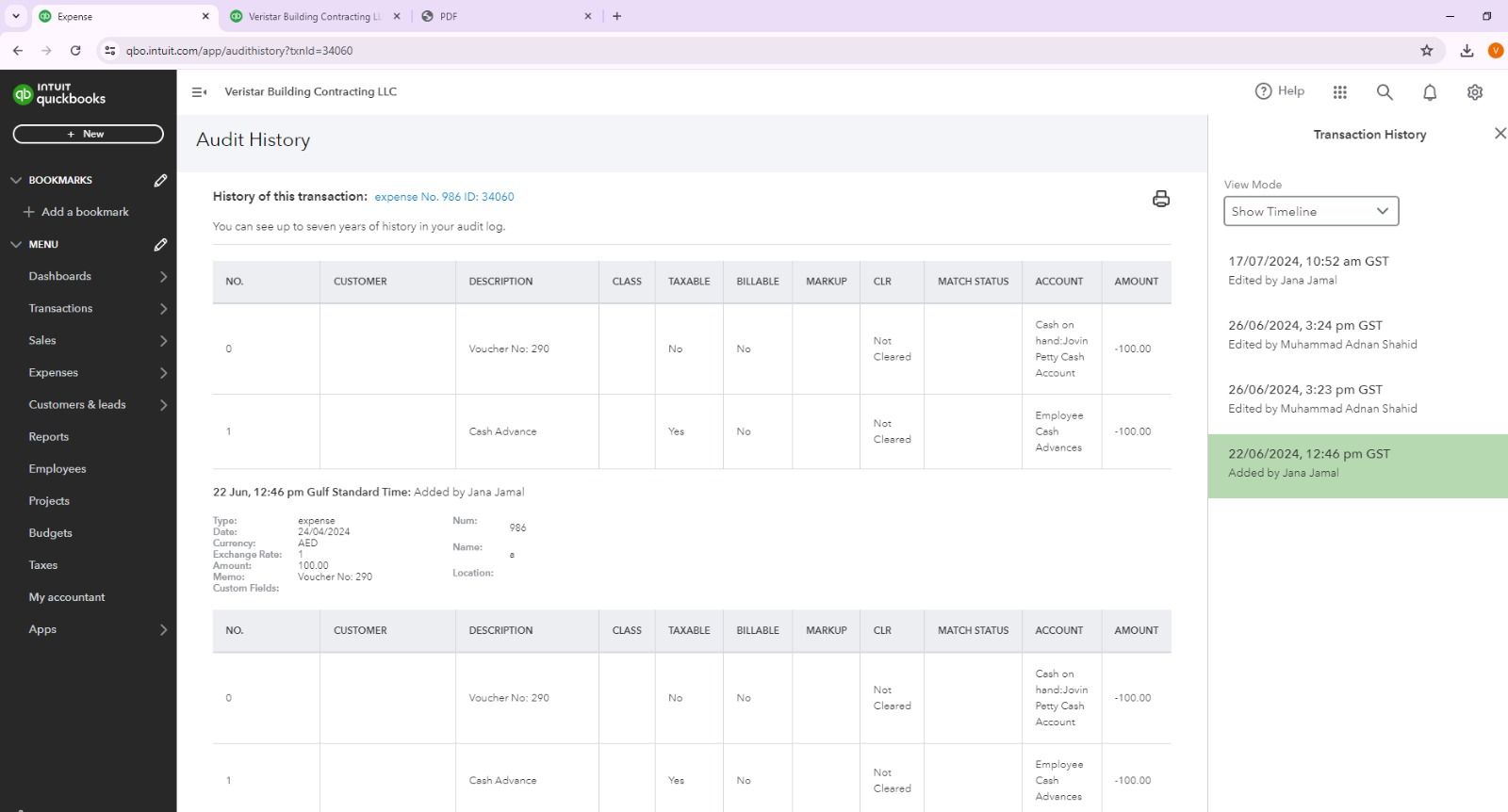Screen dimensions: 1508x812
Task: Switch to the Veristar Building Contracting browser tab
Action: [315, 16]
